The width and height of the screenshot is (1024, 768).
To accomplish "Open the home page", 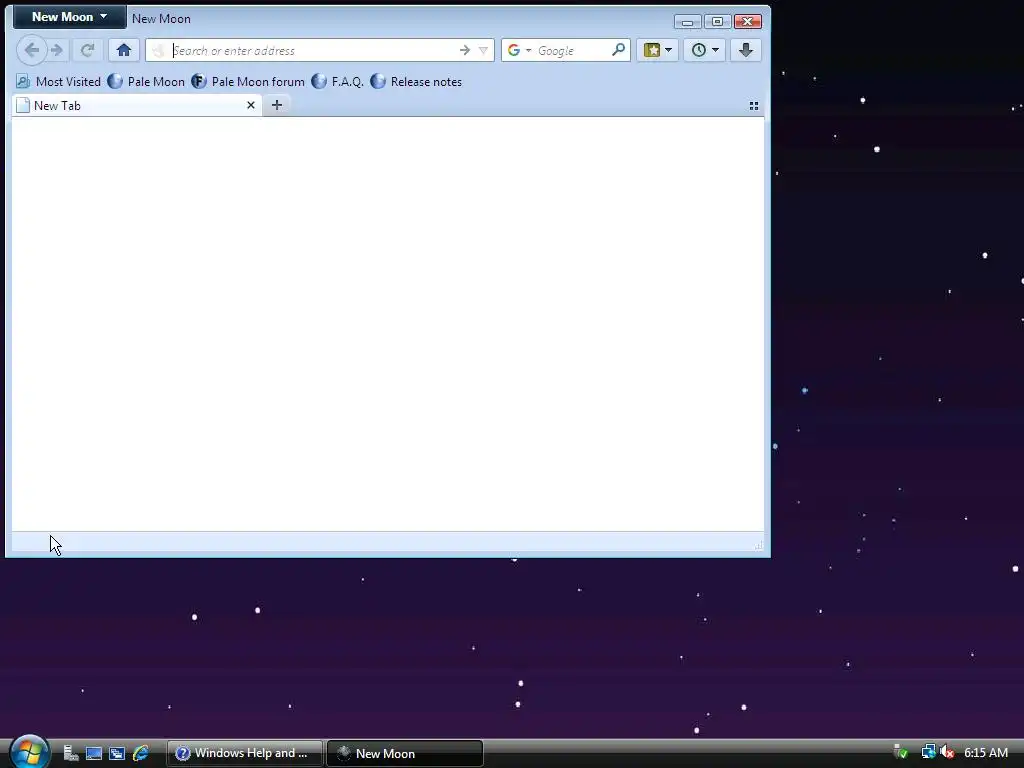I will 123,50.
